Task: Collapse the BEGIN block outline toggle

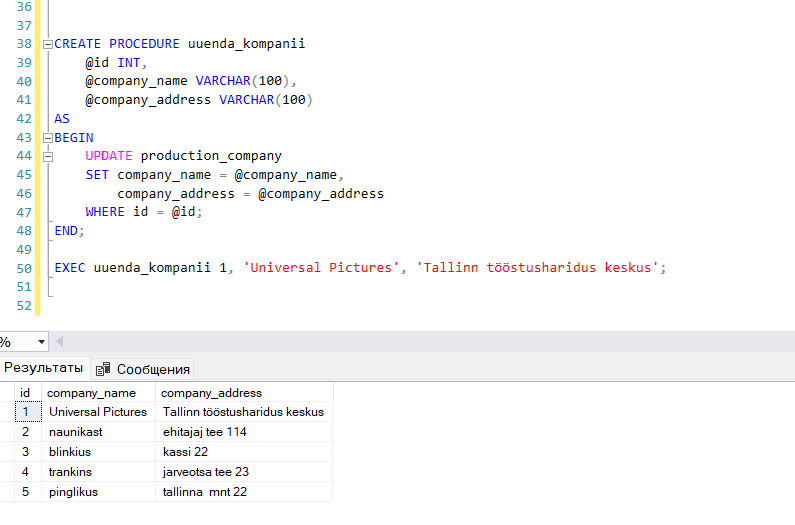Action: [48, 137]
